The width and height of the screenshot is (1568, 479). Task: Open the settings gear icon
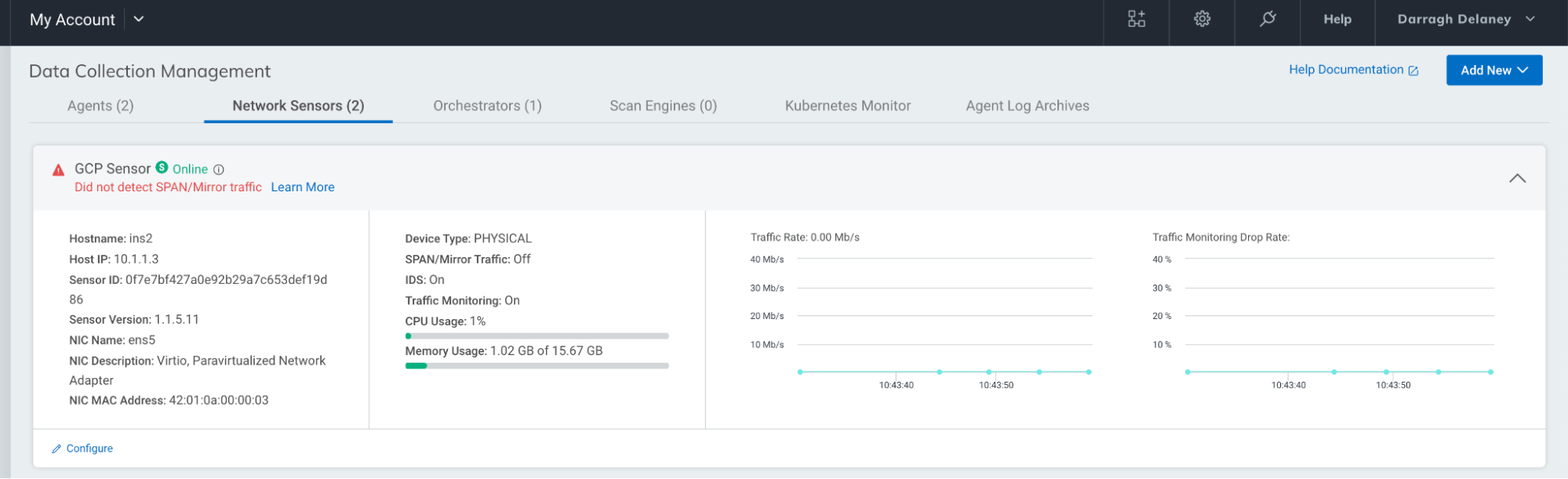coord(1202,20)
